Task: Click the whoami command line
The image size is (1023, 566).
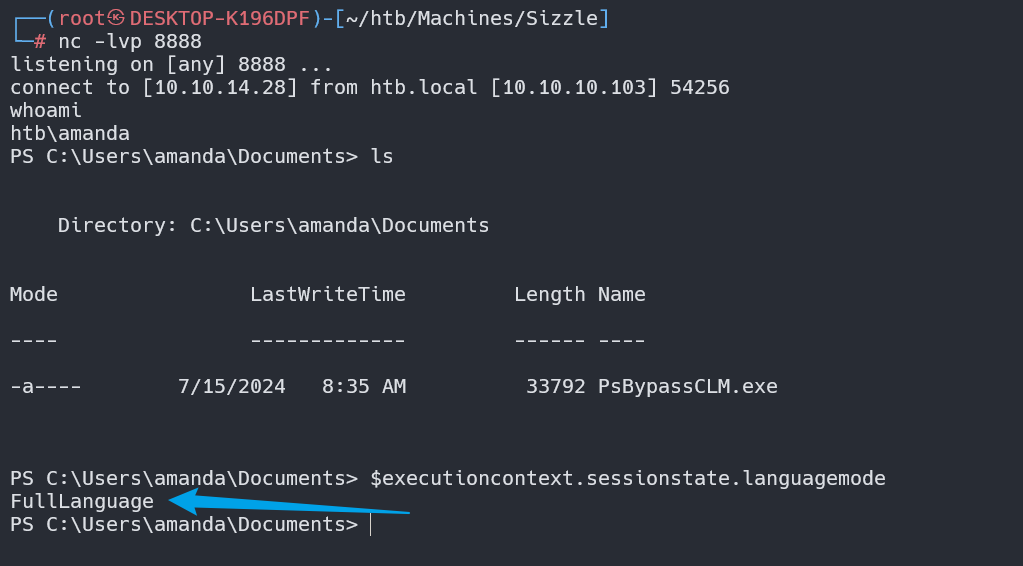Action: tap(46, 110)
